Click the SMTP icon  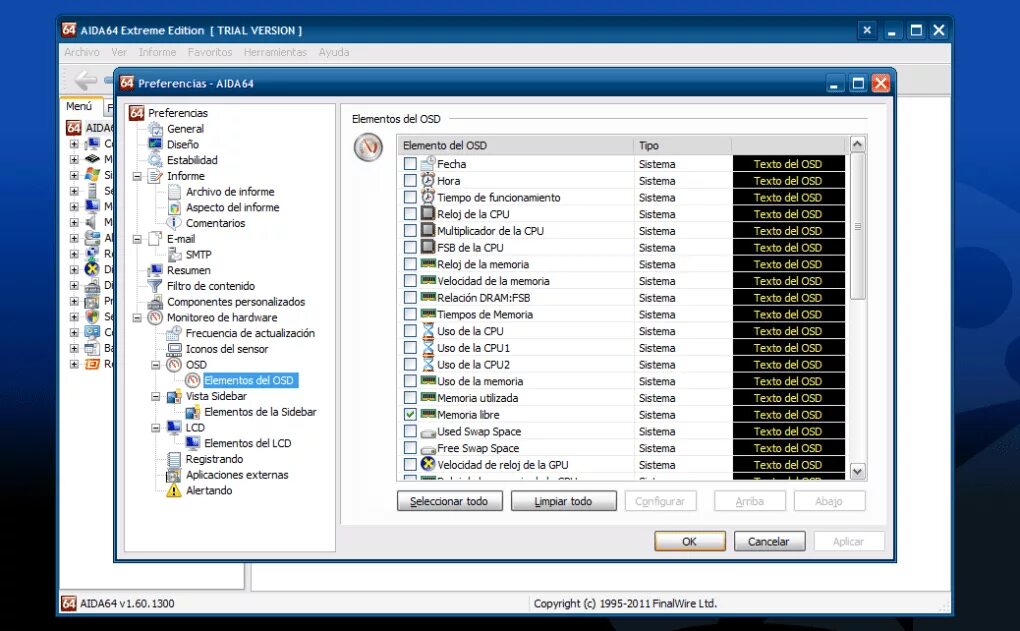174,255
